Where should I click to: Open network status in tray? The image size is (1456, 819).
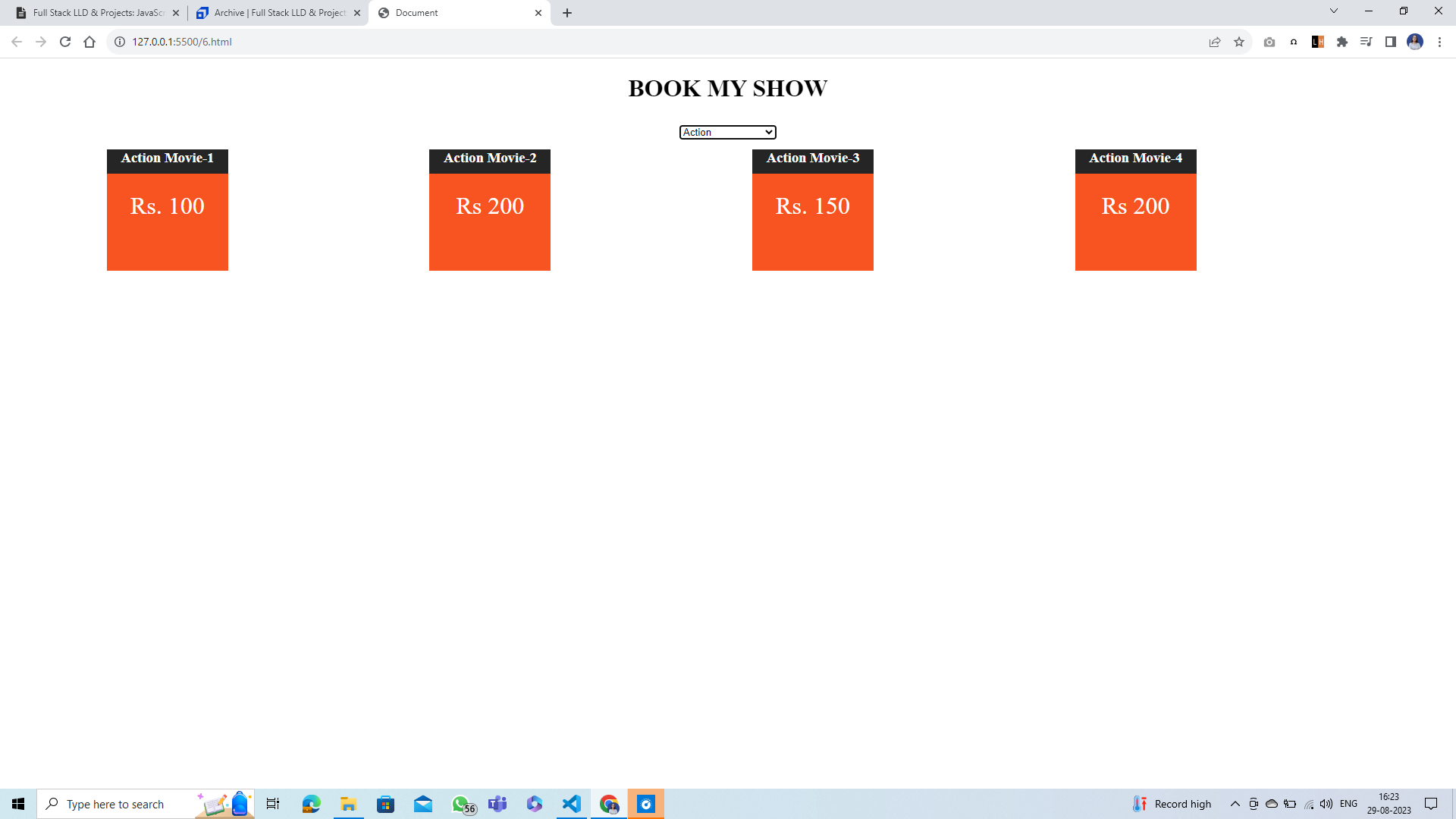(x=1309, y=804)
